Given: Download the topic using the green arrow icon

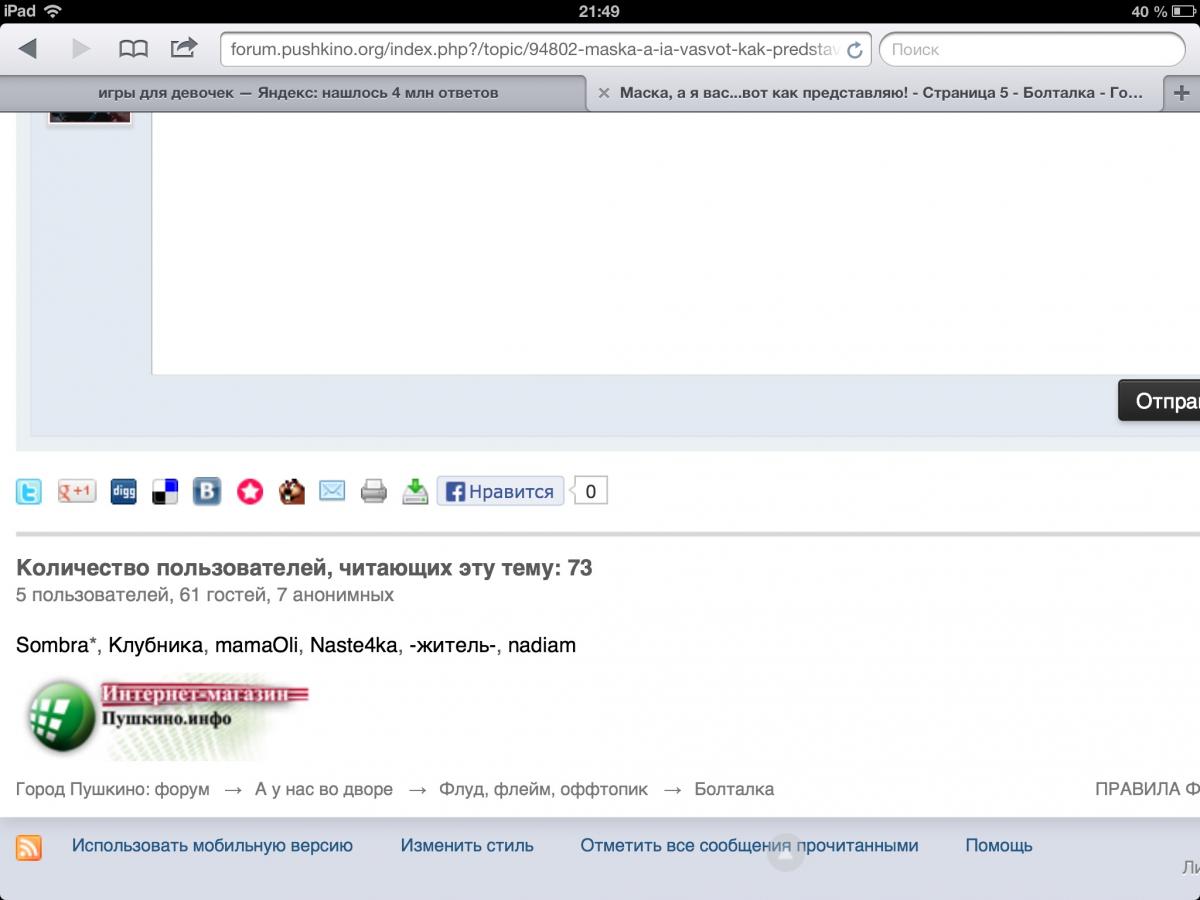Looking at the screenshot, I should tap(415, 491).
